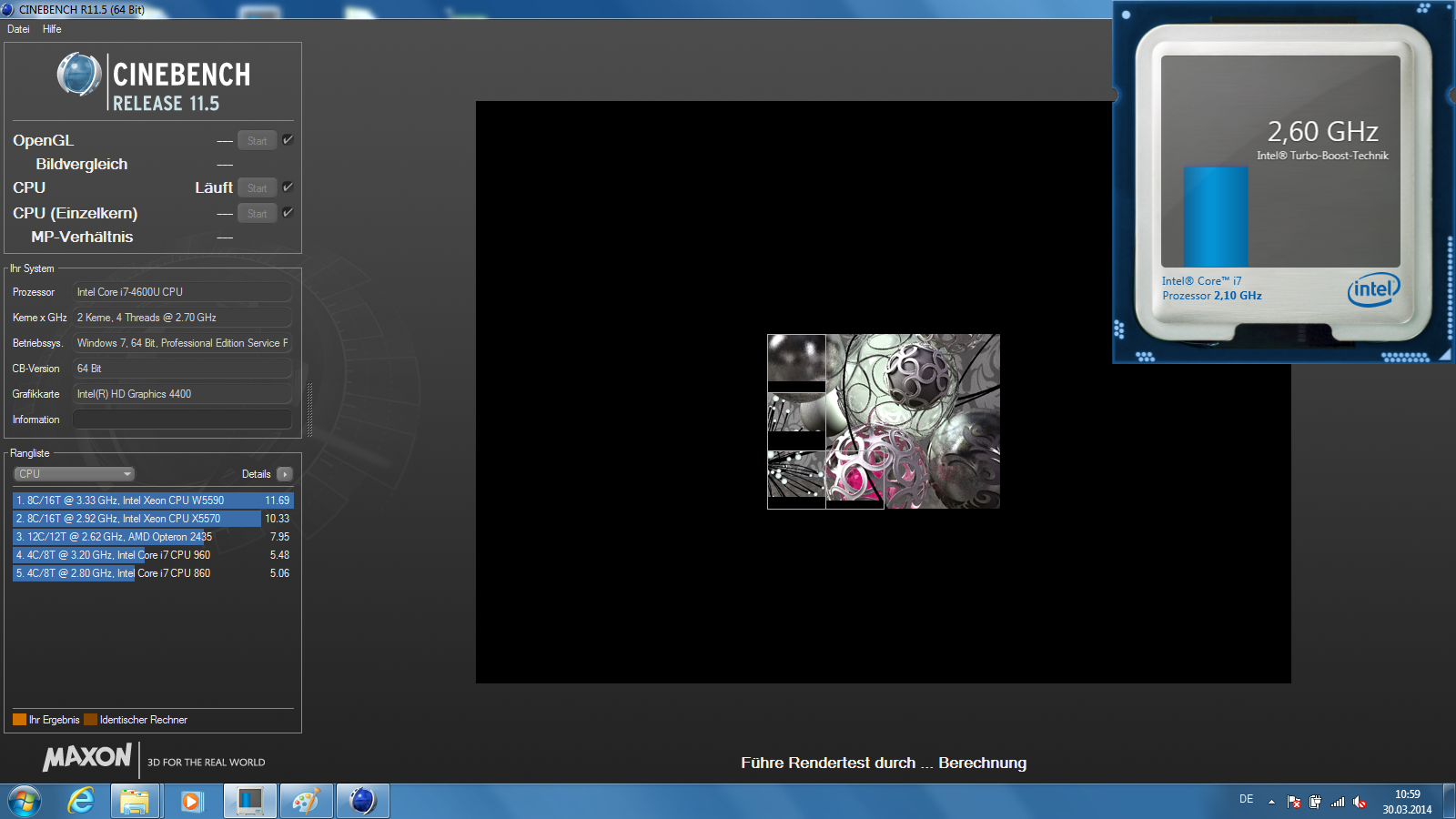1456x819 pixels.
Task: Toggle the CPU (Einzelkern) test checkbox
Action: pos(288,212)
